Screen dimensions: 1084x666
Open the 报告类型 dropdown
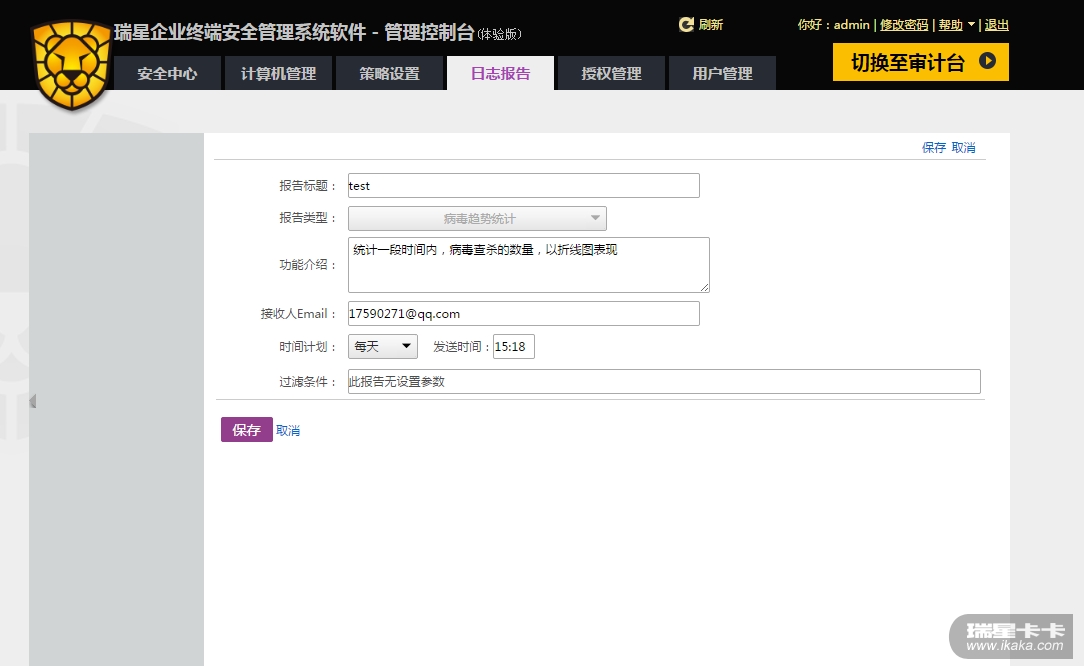(477, 218)
